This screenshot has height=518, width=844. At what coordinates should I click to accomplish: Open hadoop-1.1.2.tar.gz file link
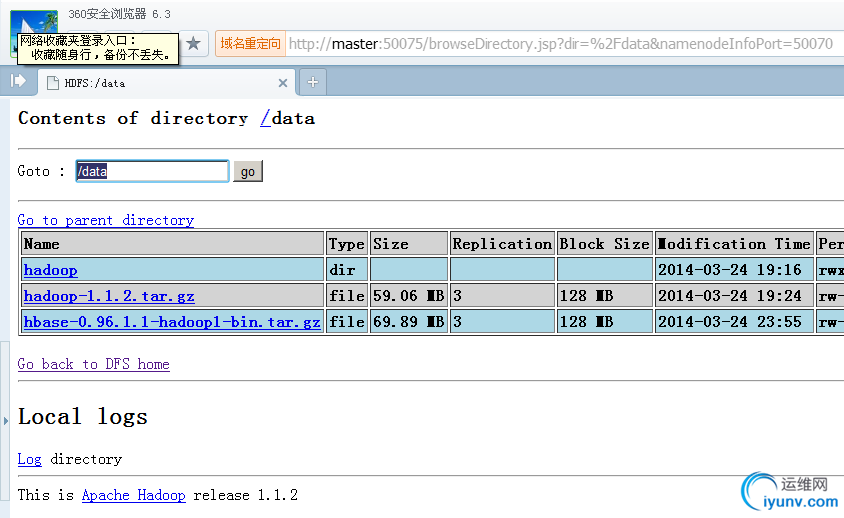[x=109, y=296]
